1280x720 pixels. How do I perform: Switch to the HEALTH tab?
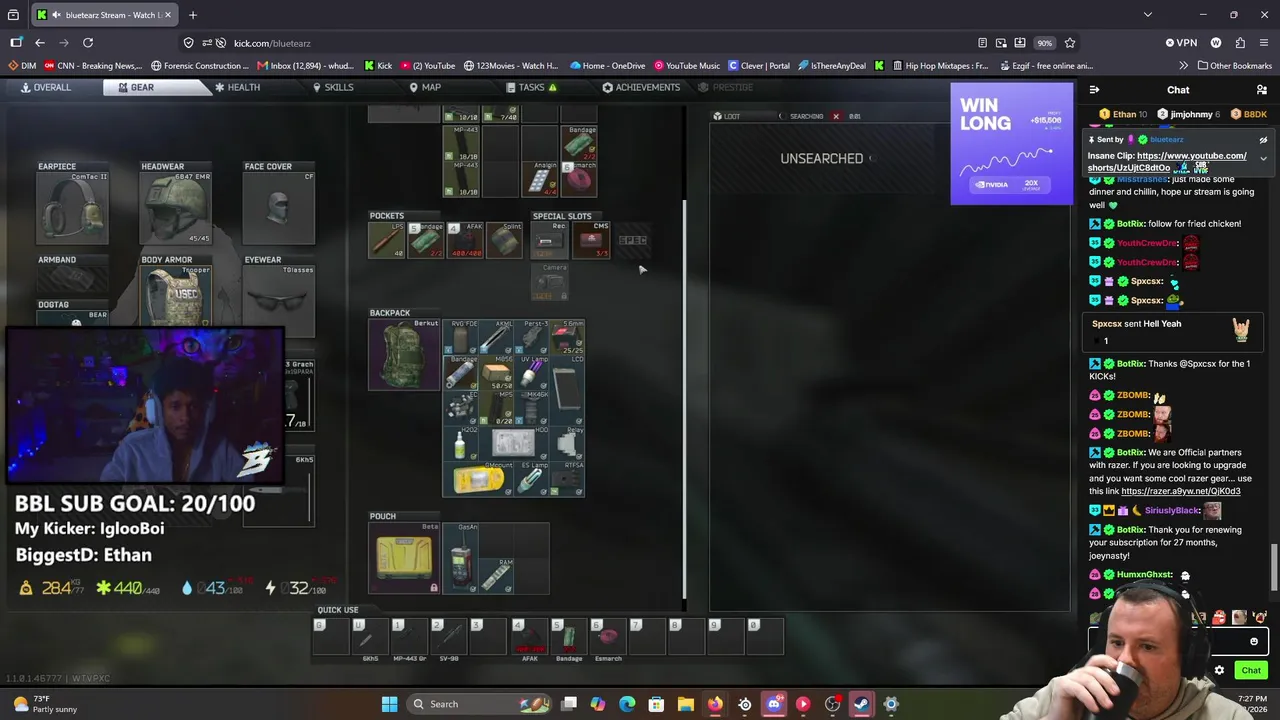point(237,87)
